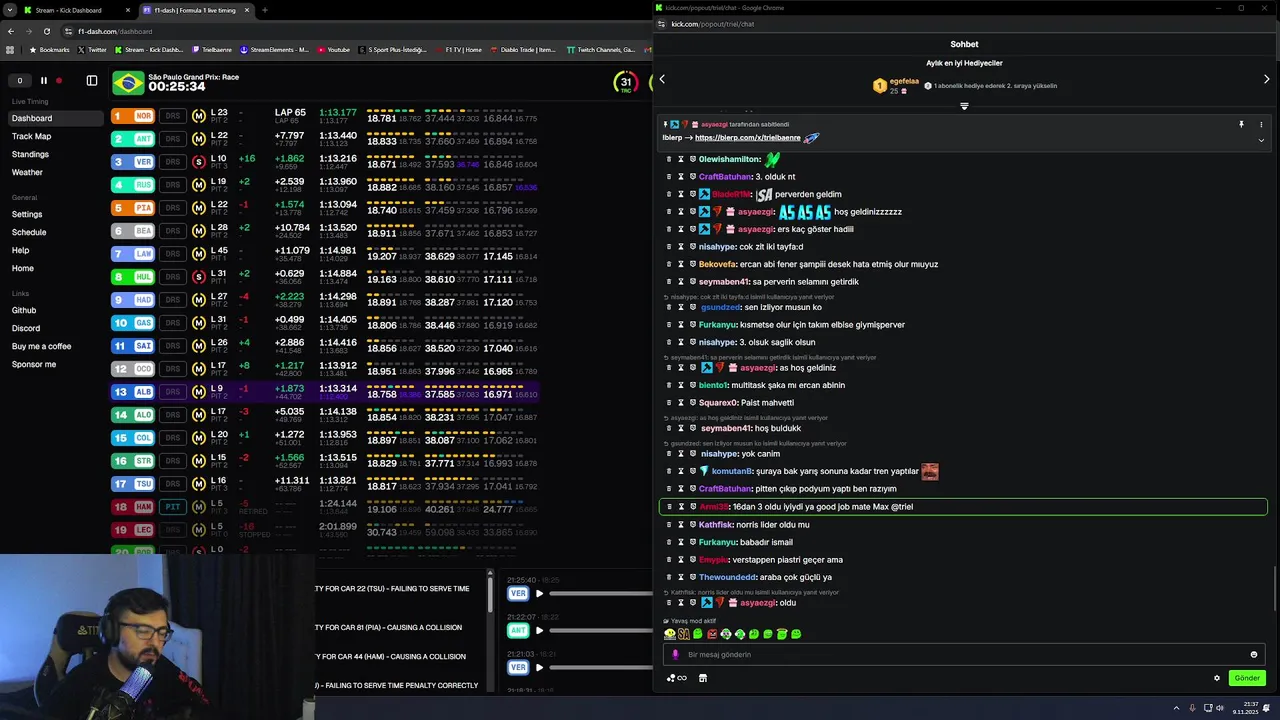Click username Bekovefa in chat
1280x720 pixels.
click(x=717, y=264)
